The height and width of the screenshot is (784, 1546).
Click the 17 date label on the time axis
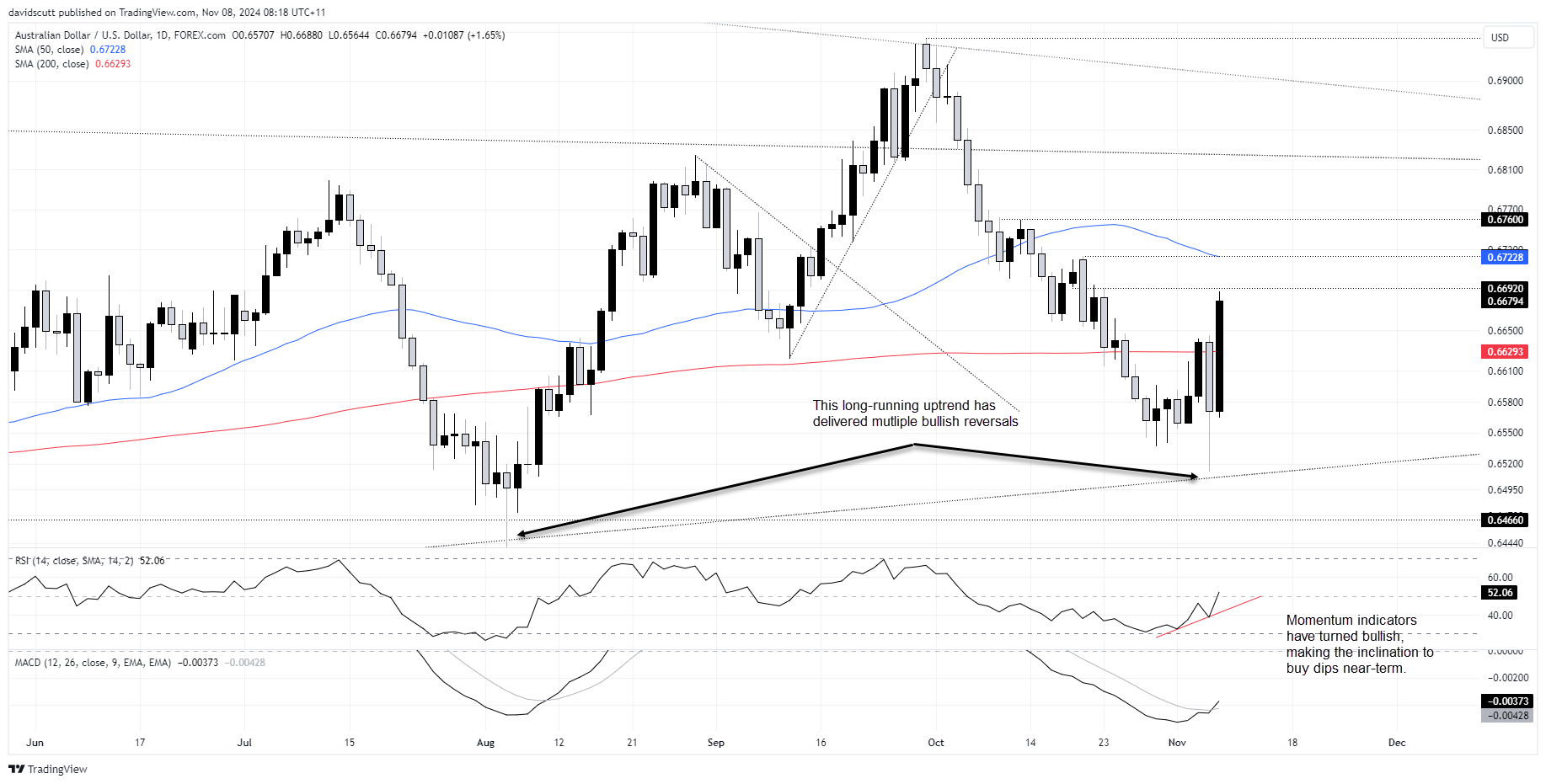click(140, 743)
